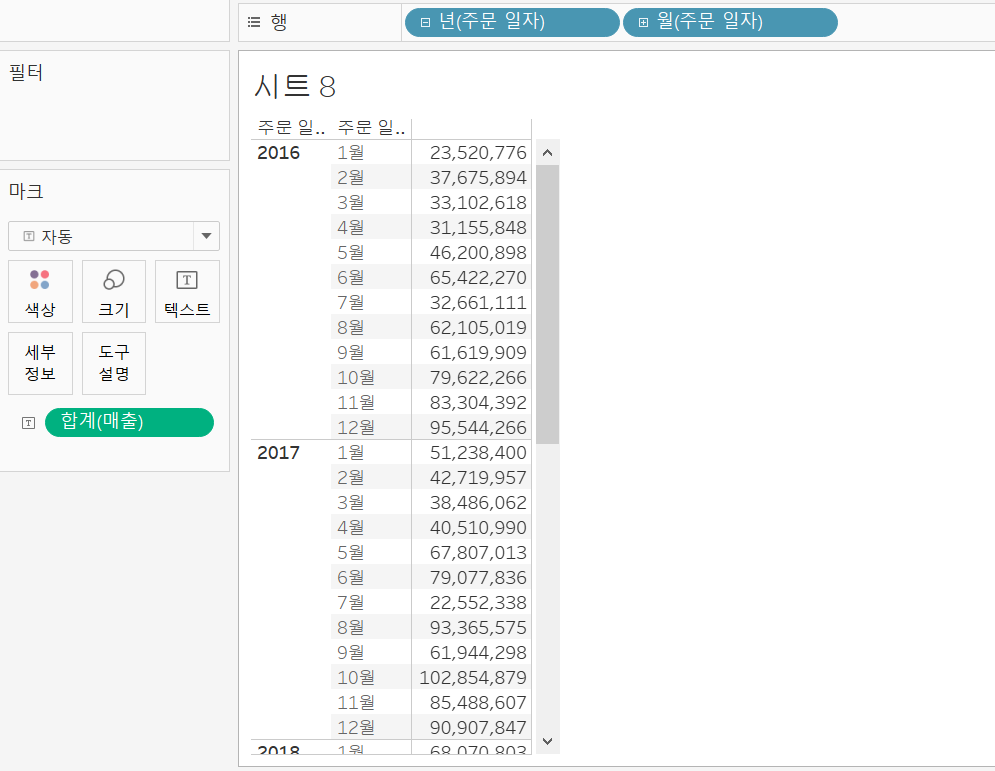This screenshot has width=995, height=771.
Task: Select the 2017 year row header
Action: coord(279,453)
